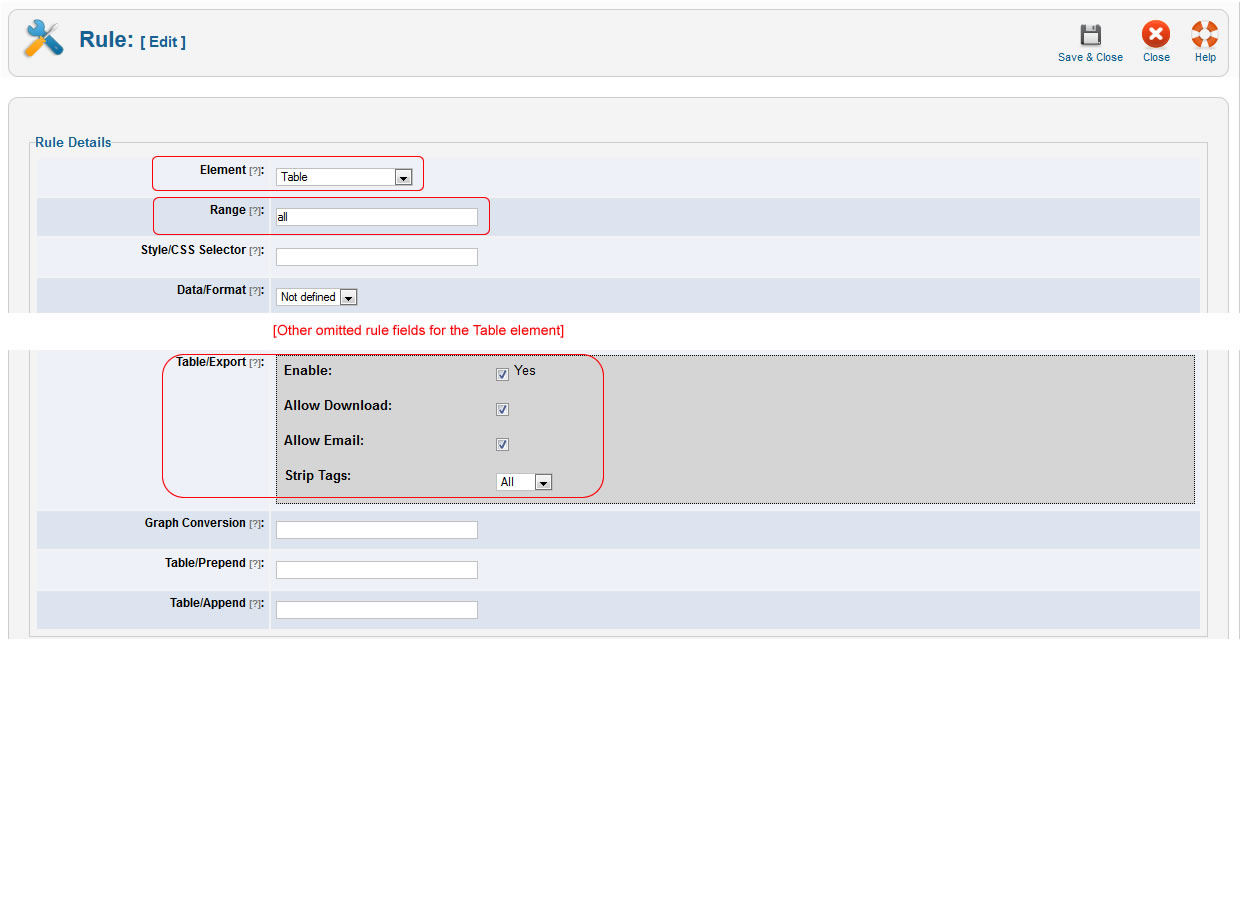Click the Table/Export help marker
1241x900 pixels.
coord(255,363)
